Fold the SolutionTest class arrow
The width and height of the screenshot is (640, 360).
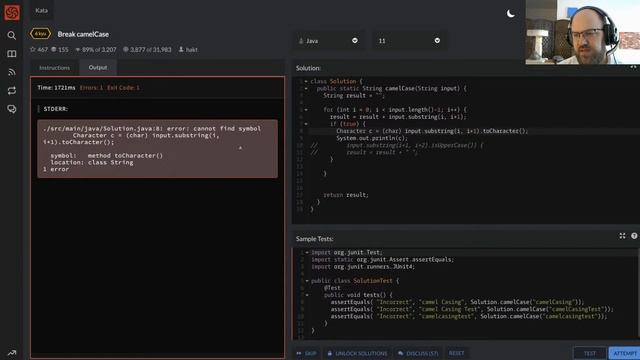[307, 281]
